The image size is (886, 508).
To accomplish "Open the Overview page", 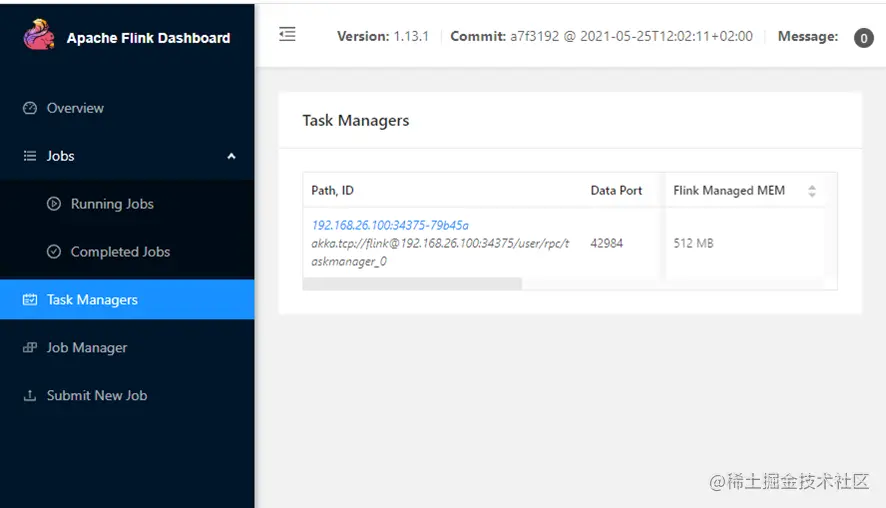I will [x=127, y=108].
